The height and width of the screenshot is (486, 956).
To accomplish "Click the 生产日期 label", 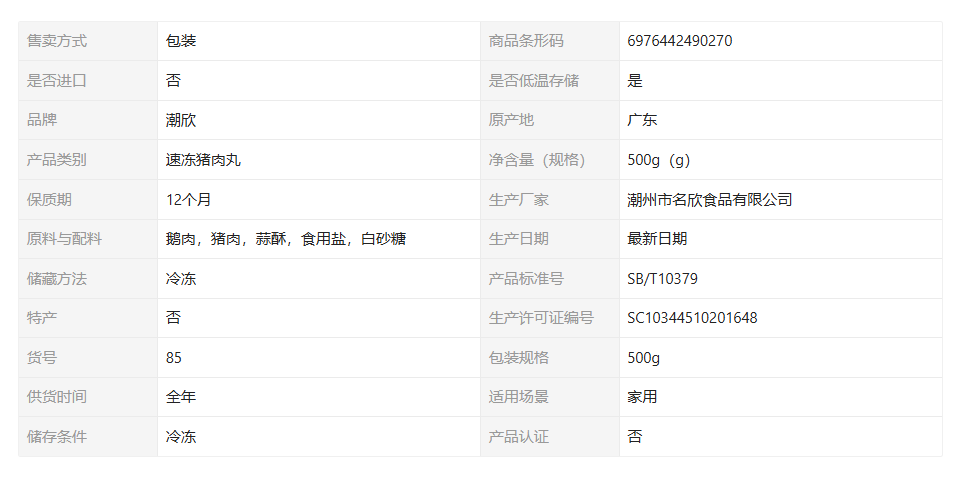I will [x=518, y=239].
